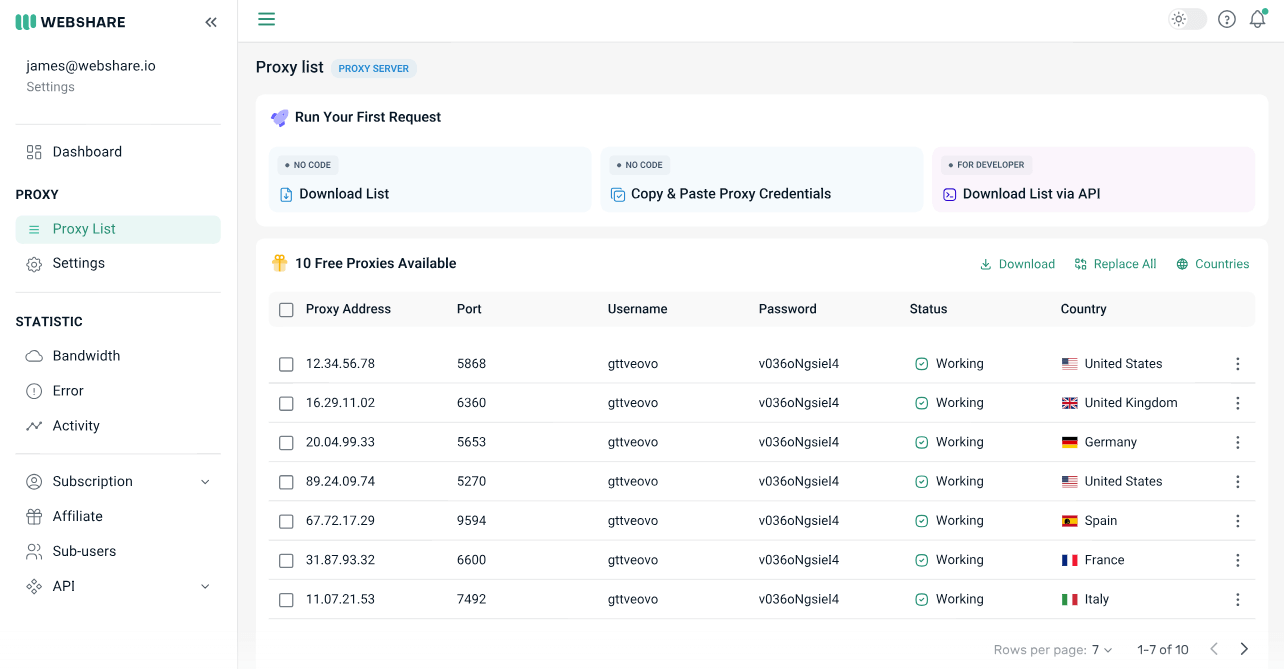
Task: Check the select-all checkbox in table header
Action: pyautogui.click(x=286, y=310)
